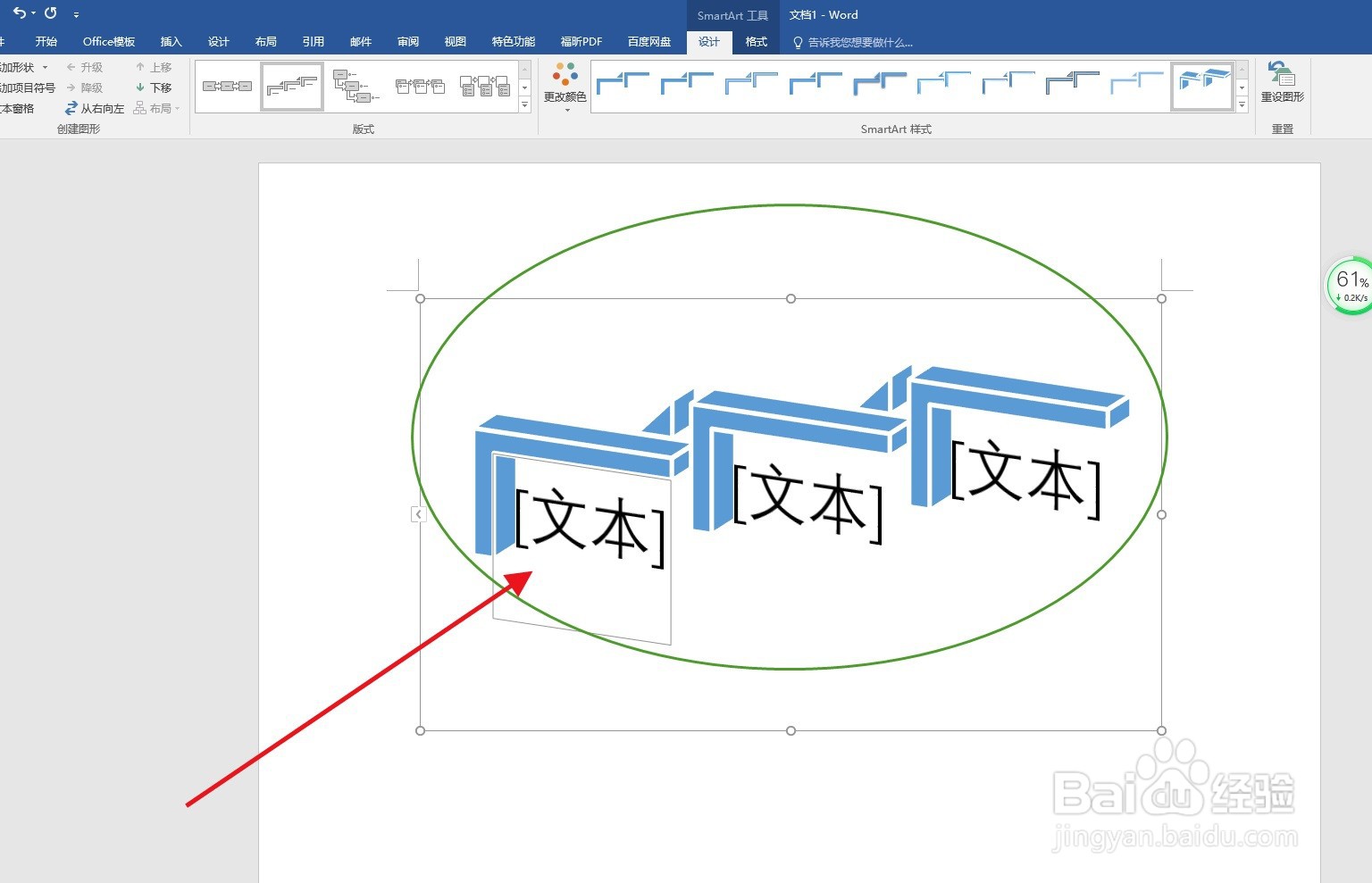Open the 更改颜色 color options

pos(565,87)
